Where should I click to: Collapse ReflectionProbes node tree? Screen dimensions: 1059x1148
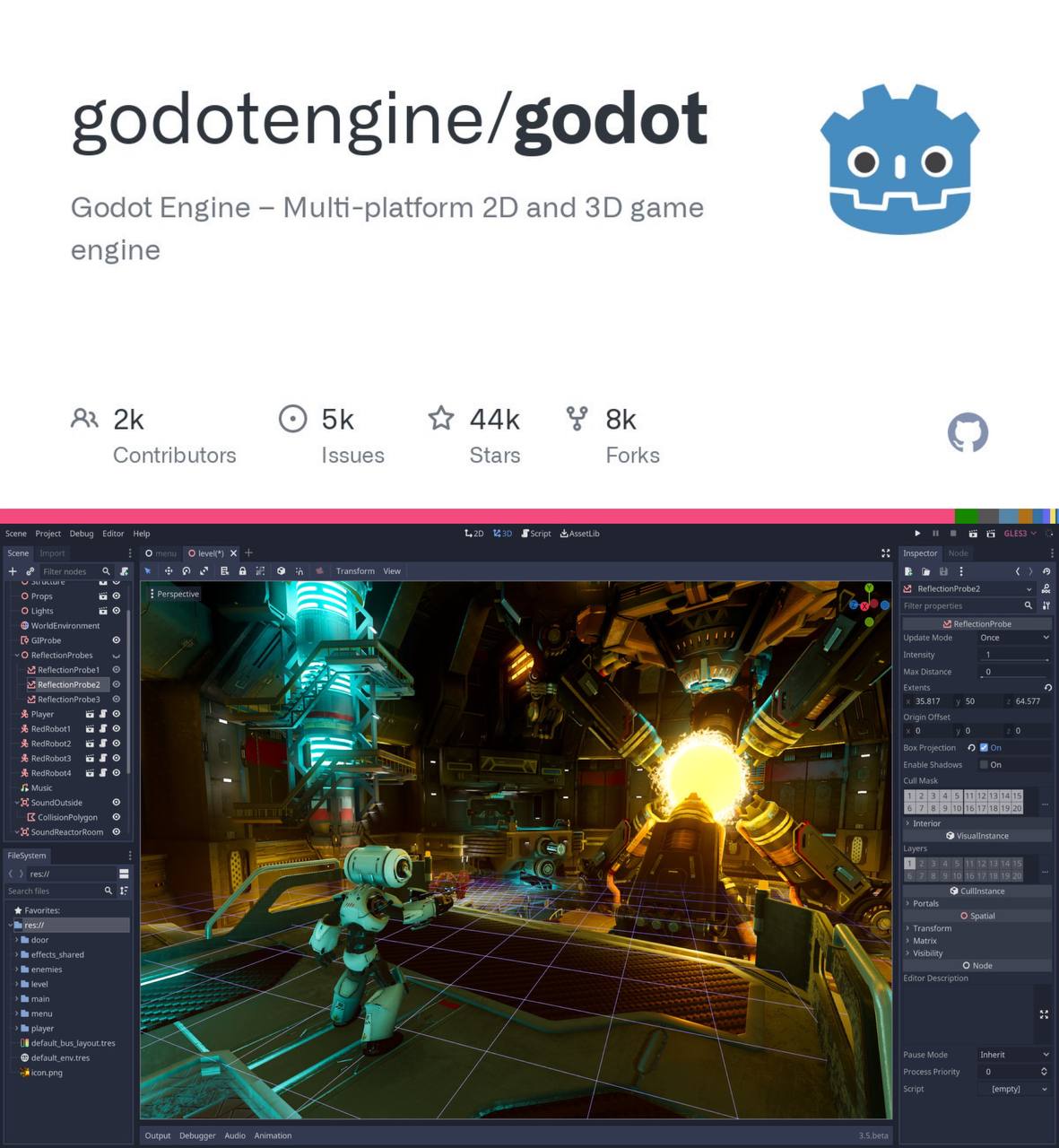click(x=17, y=655)
